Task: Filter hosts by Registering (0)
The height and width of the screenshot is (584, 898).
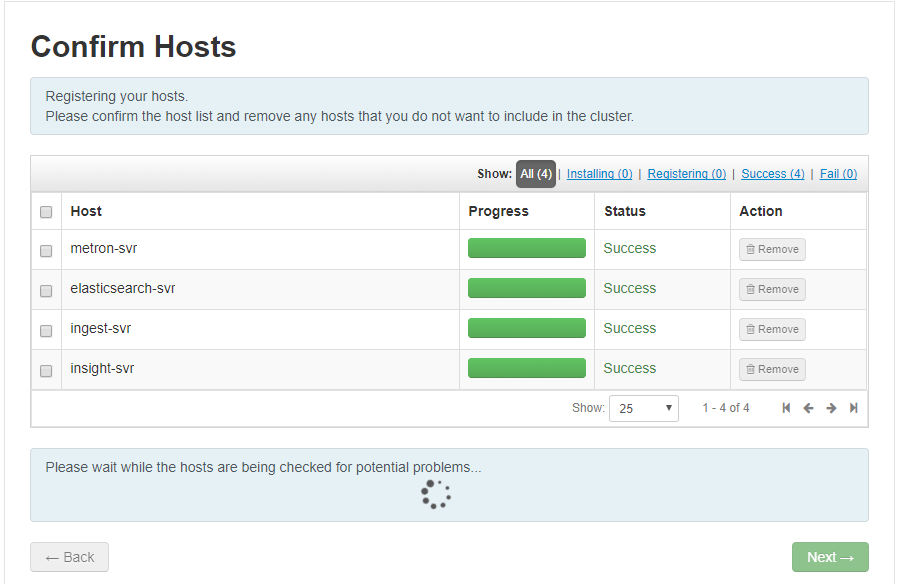Action: pyautogui.click(x=686, y=174)
